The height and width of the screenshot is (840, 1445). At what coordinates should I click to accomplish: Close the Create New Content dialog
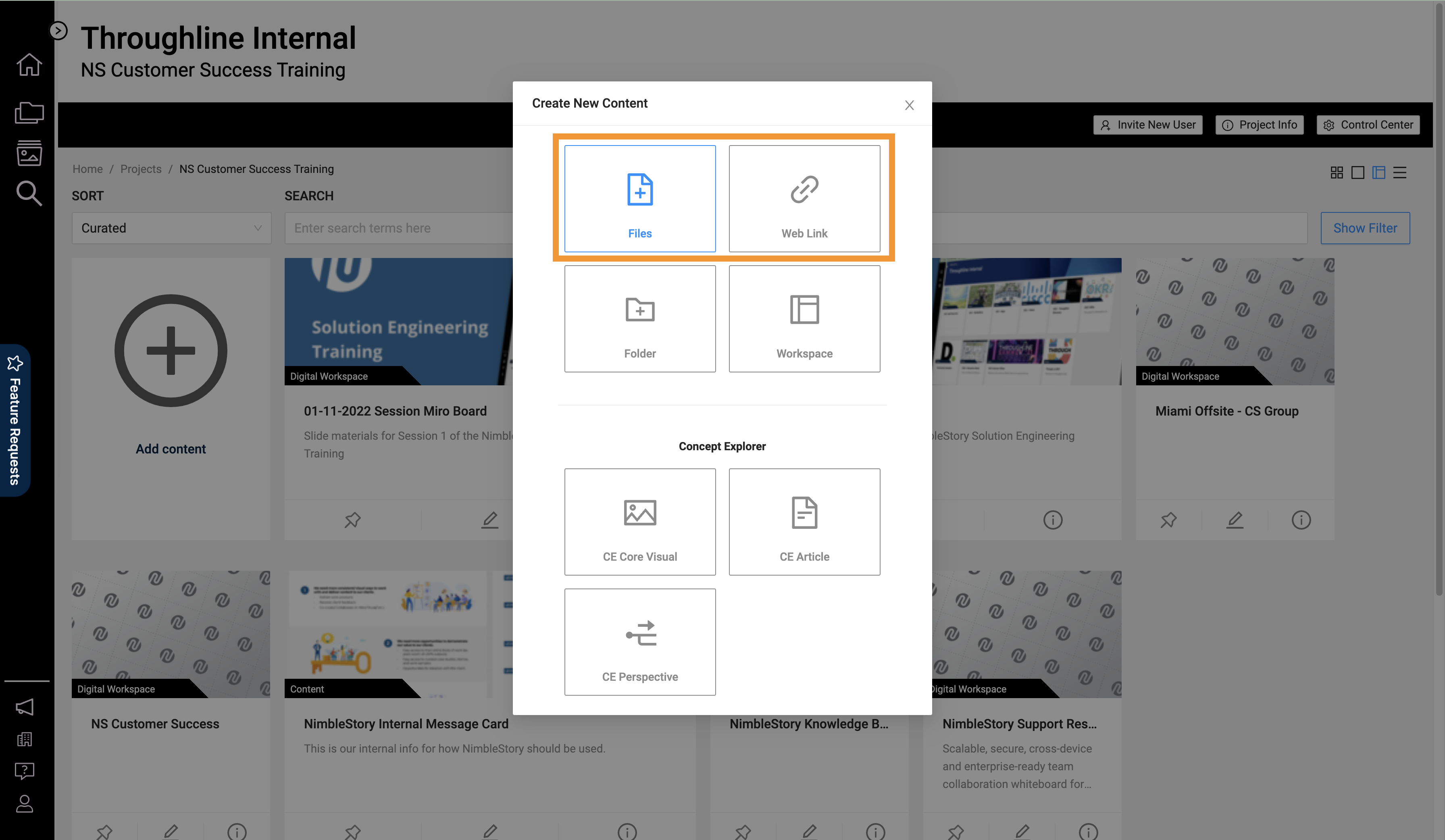click(909, 105)
